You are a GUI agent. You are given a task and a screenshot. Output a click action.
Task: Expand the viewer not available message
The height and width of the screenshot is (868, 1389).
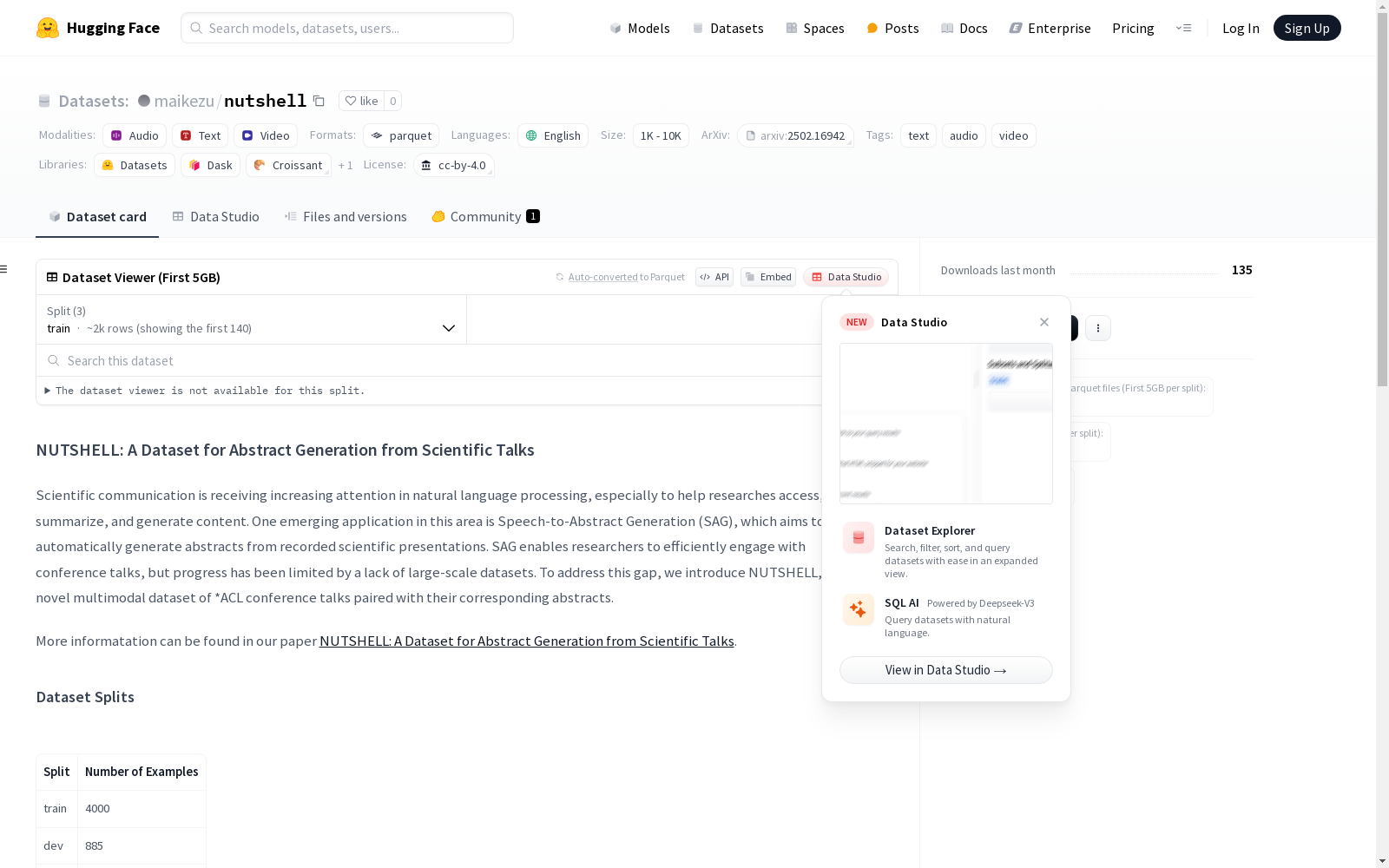pos(205,391)
